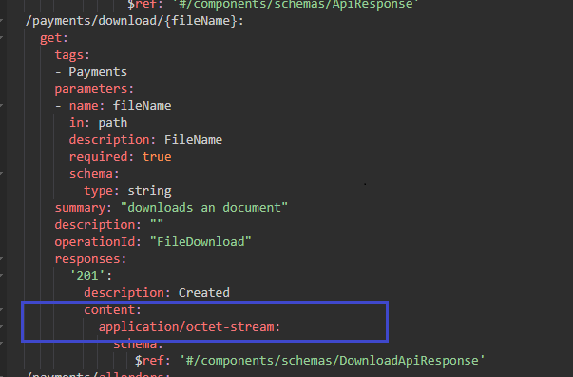The image size is (573, 377).
Task: Collapse the get: block fold arrow
Action: click(x=1, y=38)
